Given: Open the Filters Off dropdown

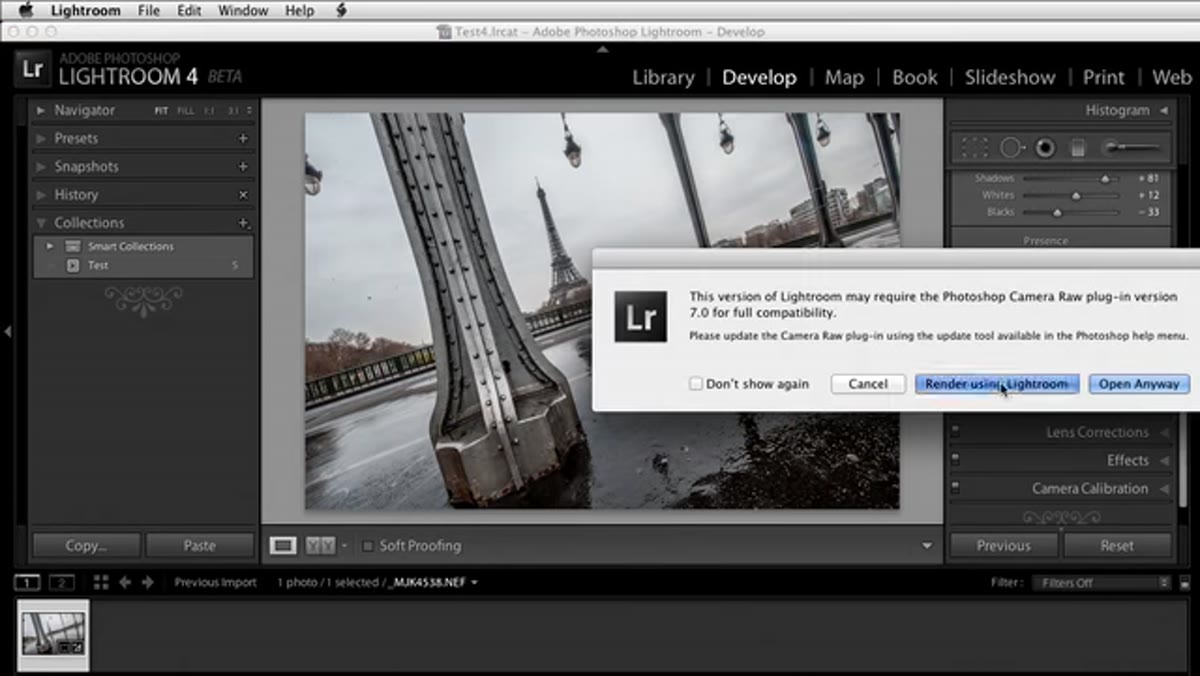Looking at the screenshot, I should coord(1103,582).
